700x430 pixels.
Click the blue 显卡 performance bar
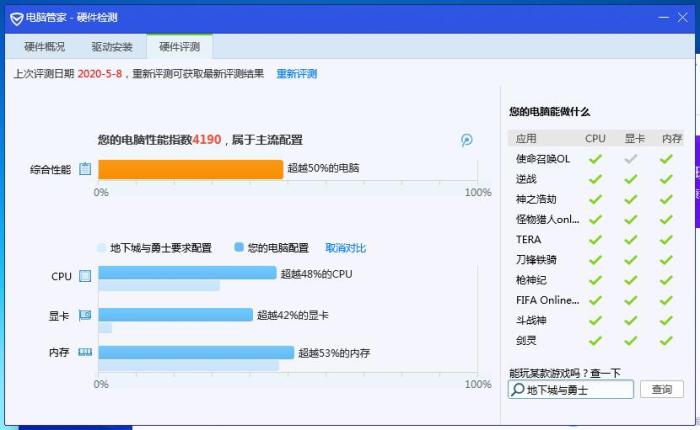pyautogui.click(x=175, y=314)
